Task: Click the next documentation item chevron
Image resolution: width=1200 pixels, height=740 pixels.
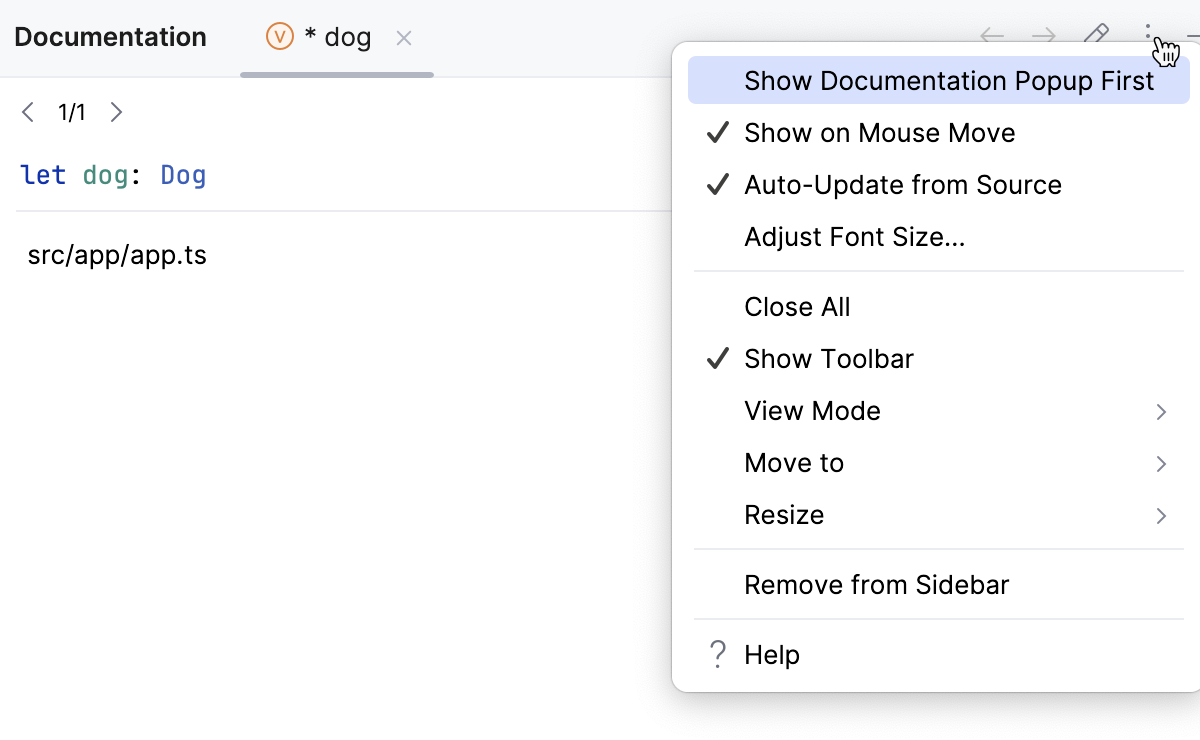Action: click(x=116, y=112)
